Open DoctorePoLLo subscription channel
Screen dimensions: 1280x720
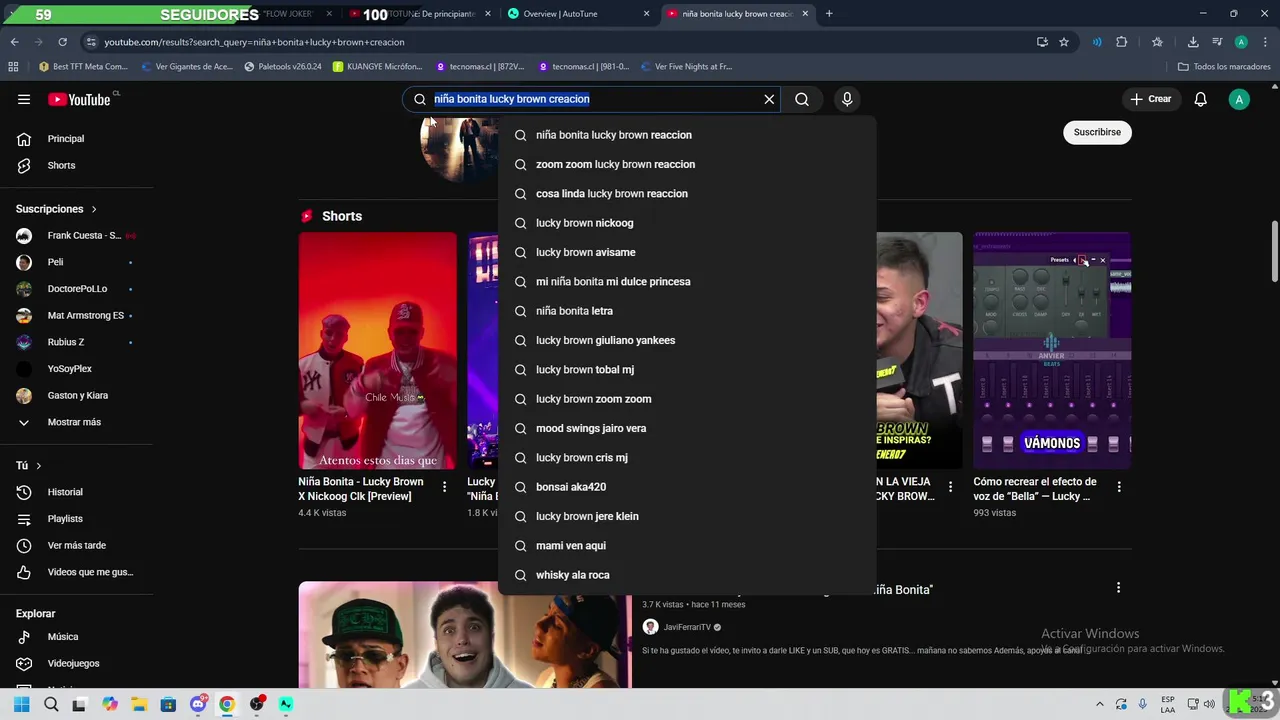tap(76, 289)
